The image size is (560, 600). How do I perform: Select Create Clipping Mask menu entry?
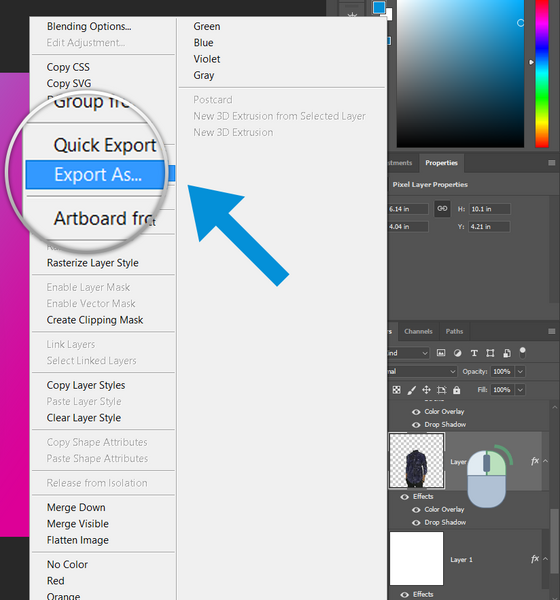pos(95,320)
